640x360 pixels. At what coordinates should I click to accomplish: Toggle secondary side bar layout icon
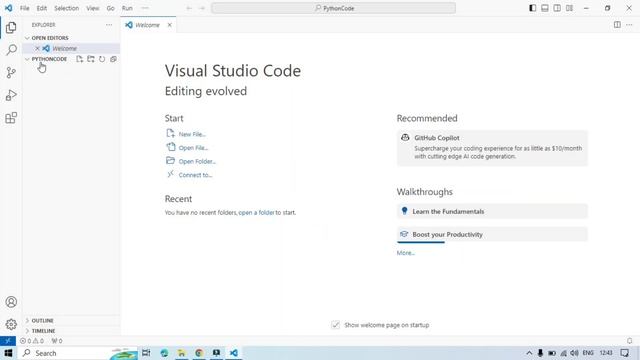[557, 8]
